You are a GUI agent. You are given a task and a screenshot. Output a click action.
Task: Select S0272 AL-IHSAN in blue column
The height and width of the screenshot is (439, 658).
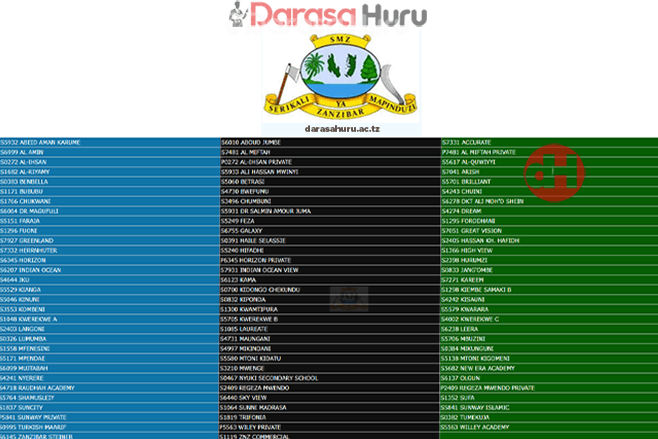[24, 162]
